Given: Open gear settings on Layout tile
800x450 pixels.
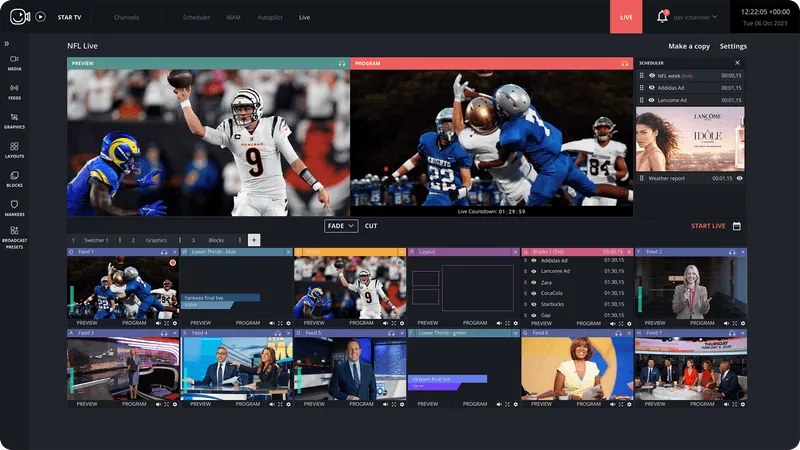Looking at the screenshot, I should click(515, 323).
